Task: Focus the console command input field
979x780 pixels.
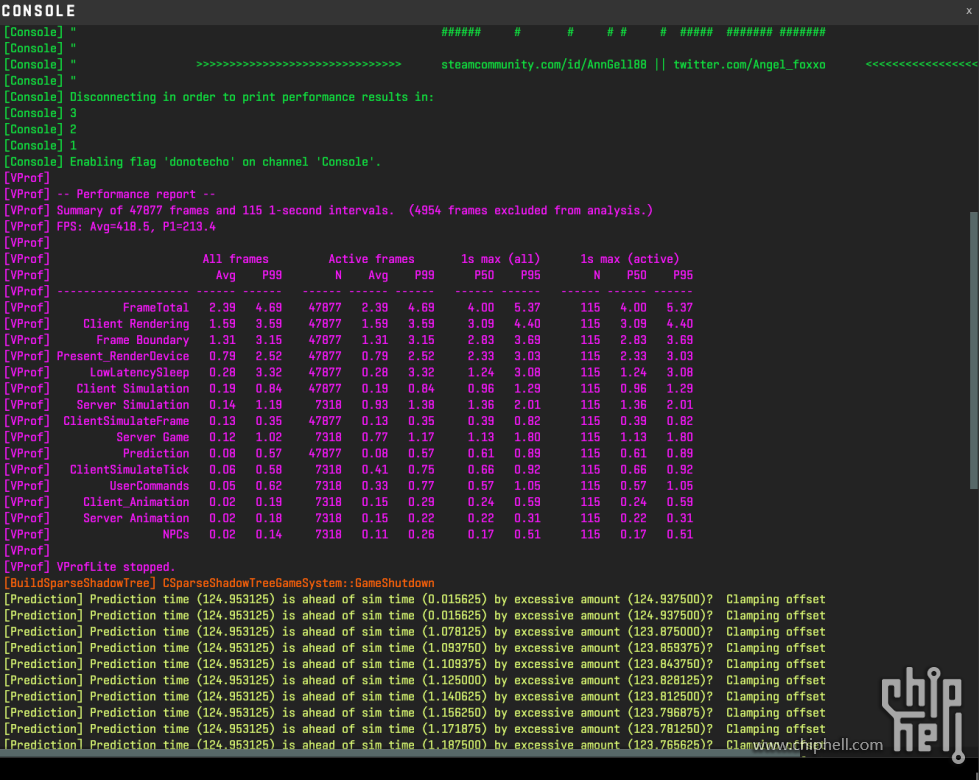Action: pos(490,768)
